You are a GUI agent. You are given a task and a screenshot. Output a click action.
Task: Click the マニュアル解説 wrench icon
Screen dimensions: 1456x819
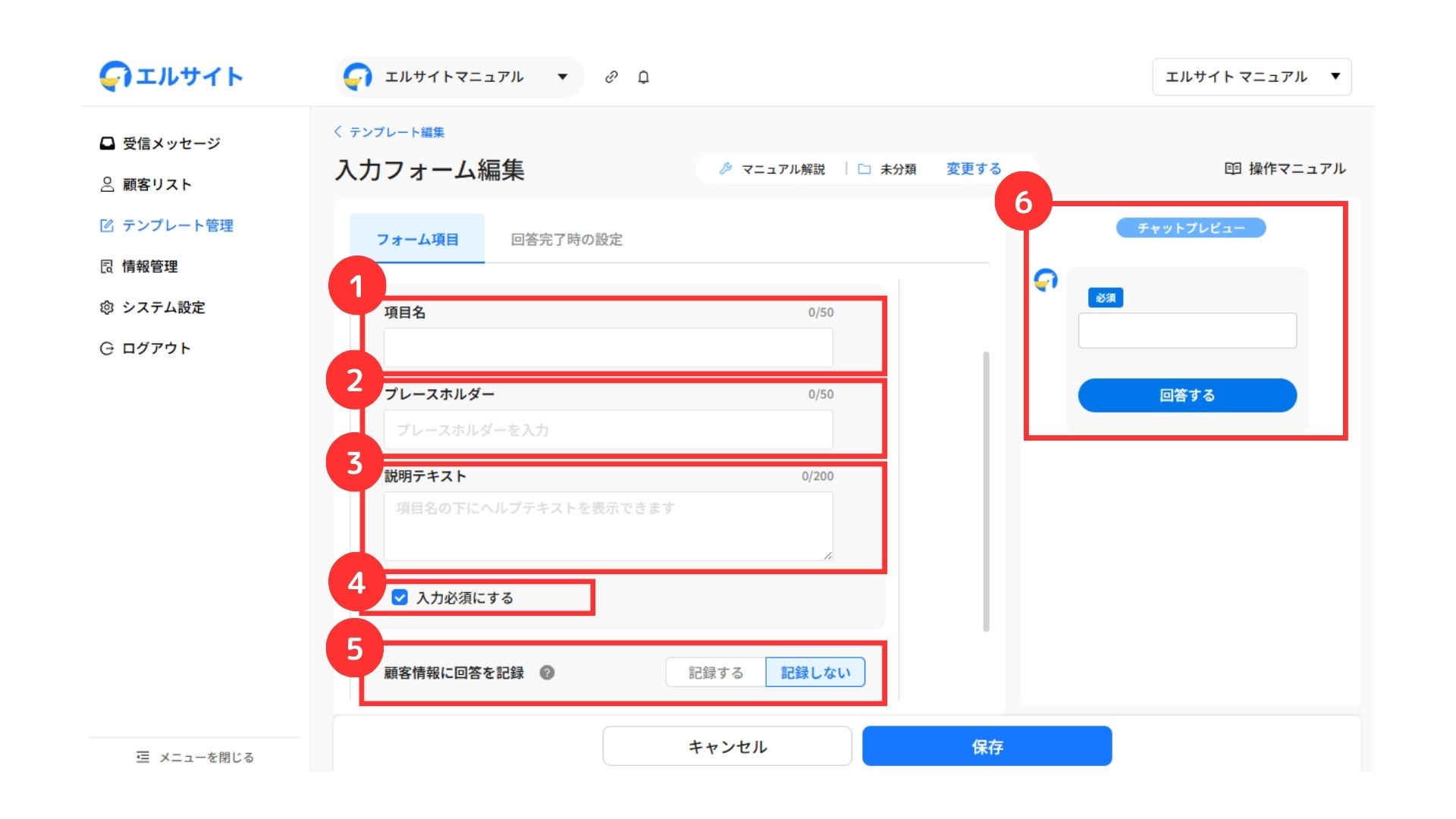pos(726,168)
